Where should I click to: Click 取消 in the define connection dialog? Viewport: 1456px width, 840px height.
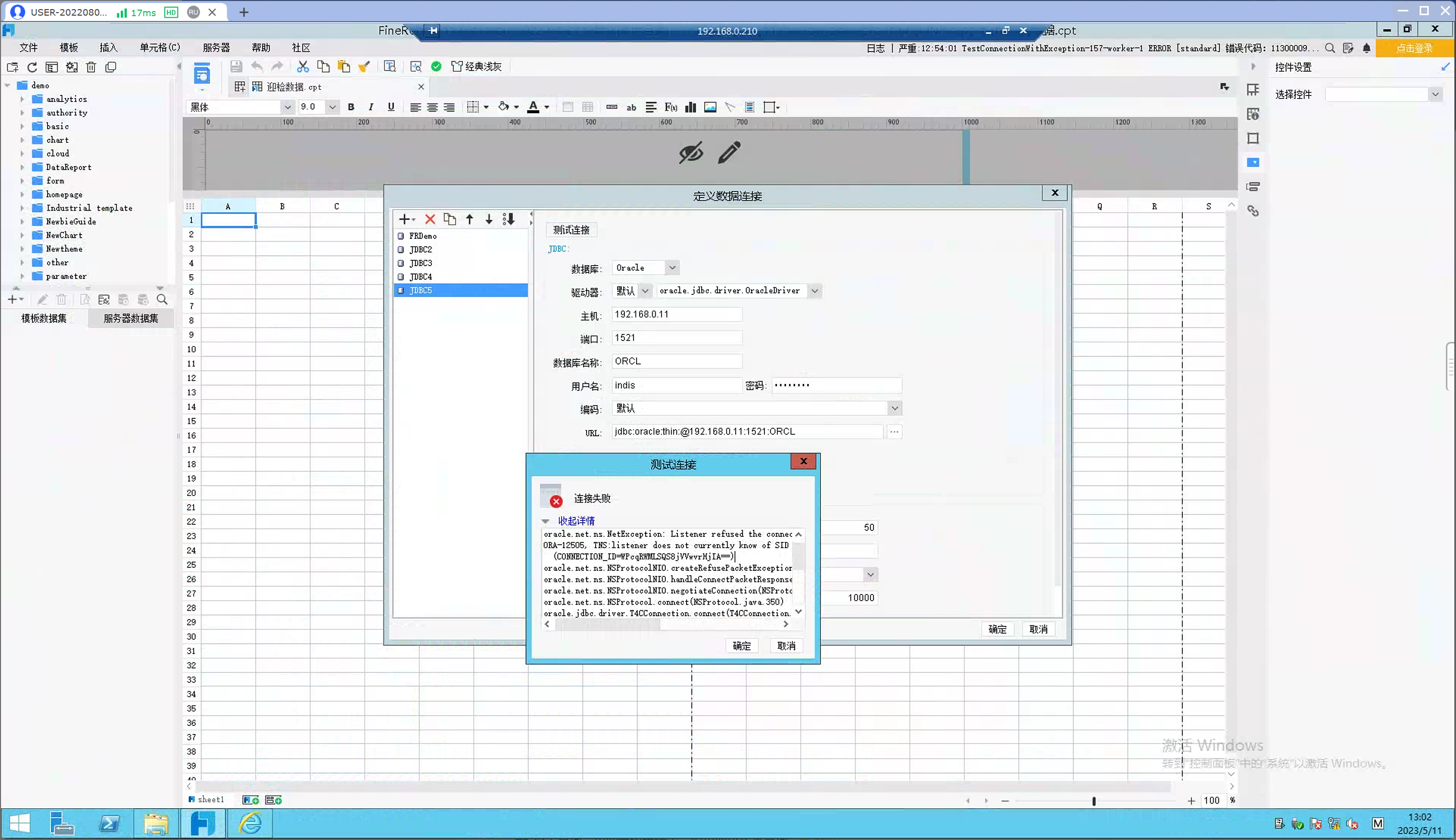pyautogui.click(x=1038, y=629)
